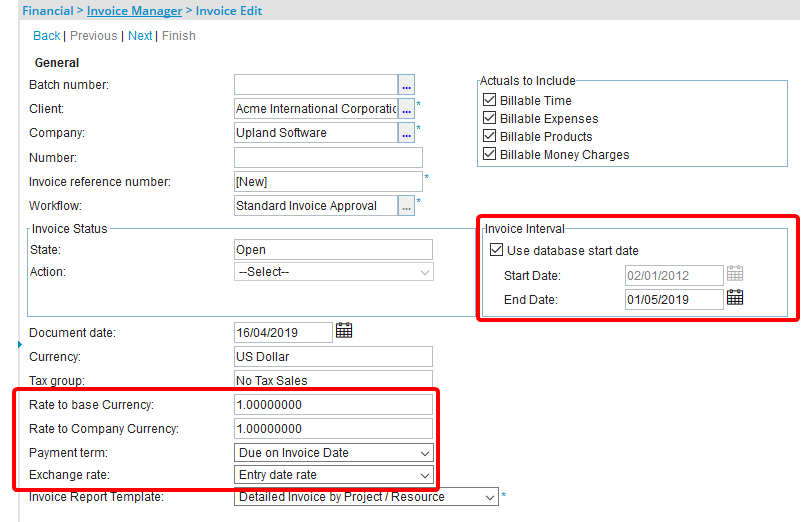This screenshot has height=522, width=812.
Task: Open the Exchange rate dropdown
Action: 333,475
